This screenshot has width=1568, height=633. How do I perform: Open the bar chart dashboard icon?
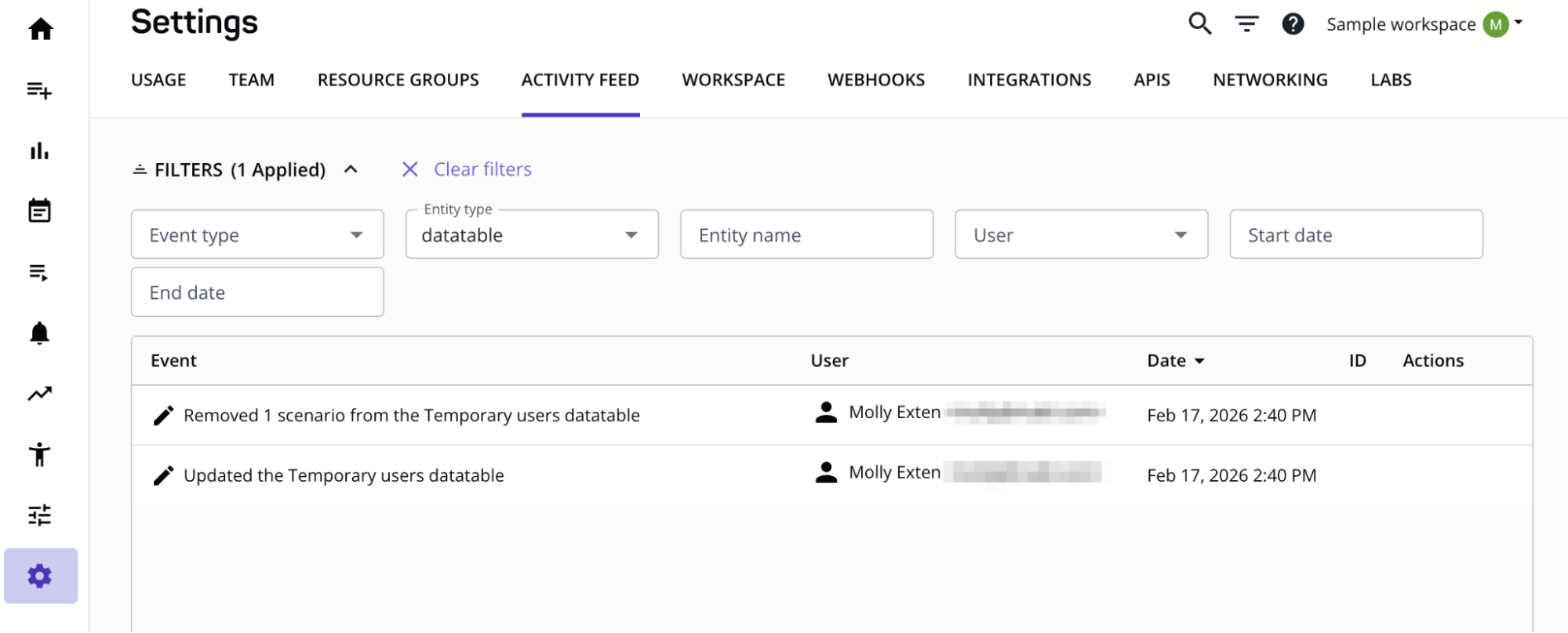pos(39,151)
